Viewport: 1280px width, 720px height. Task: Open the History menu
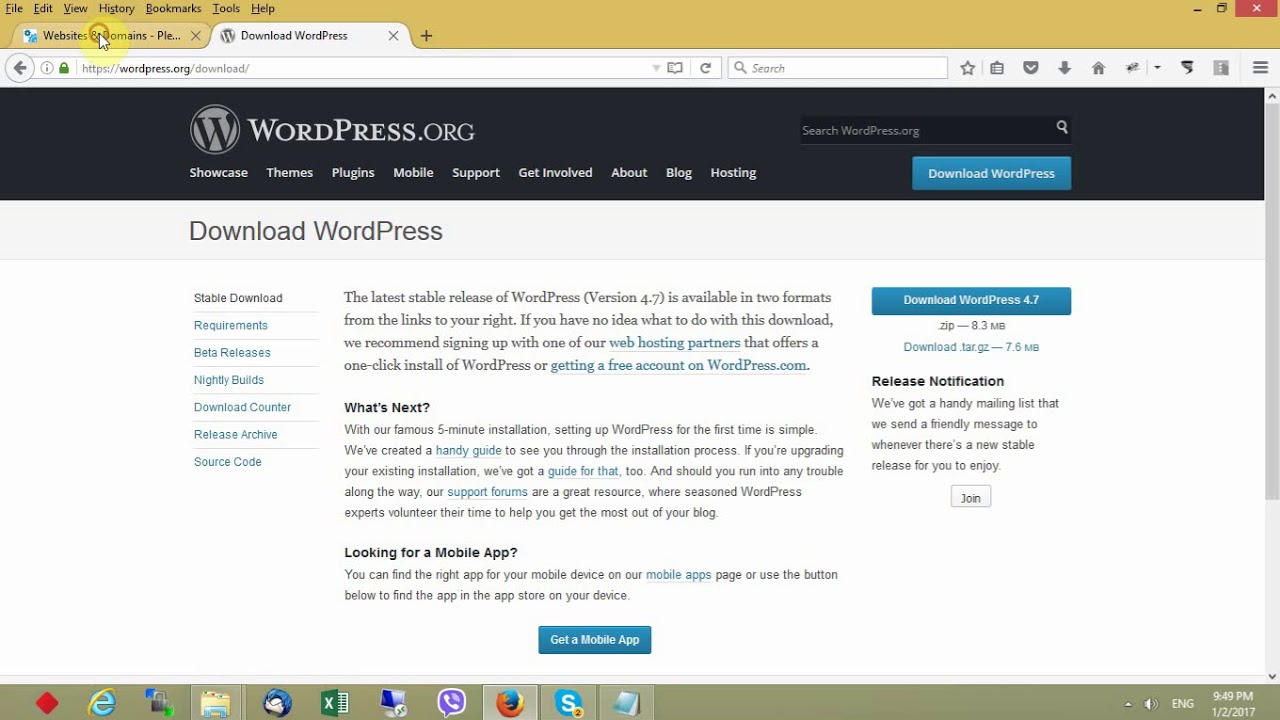(x=116, y=8)
